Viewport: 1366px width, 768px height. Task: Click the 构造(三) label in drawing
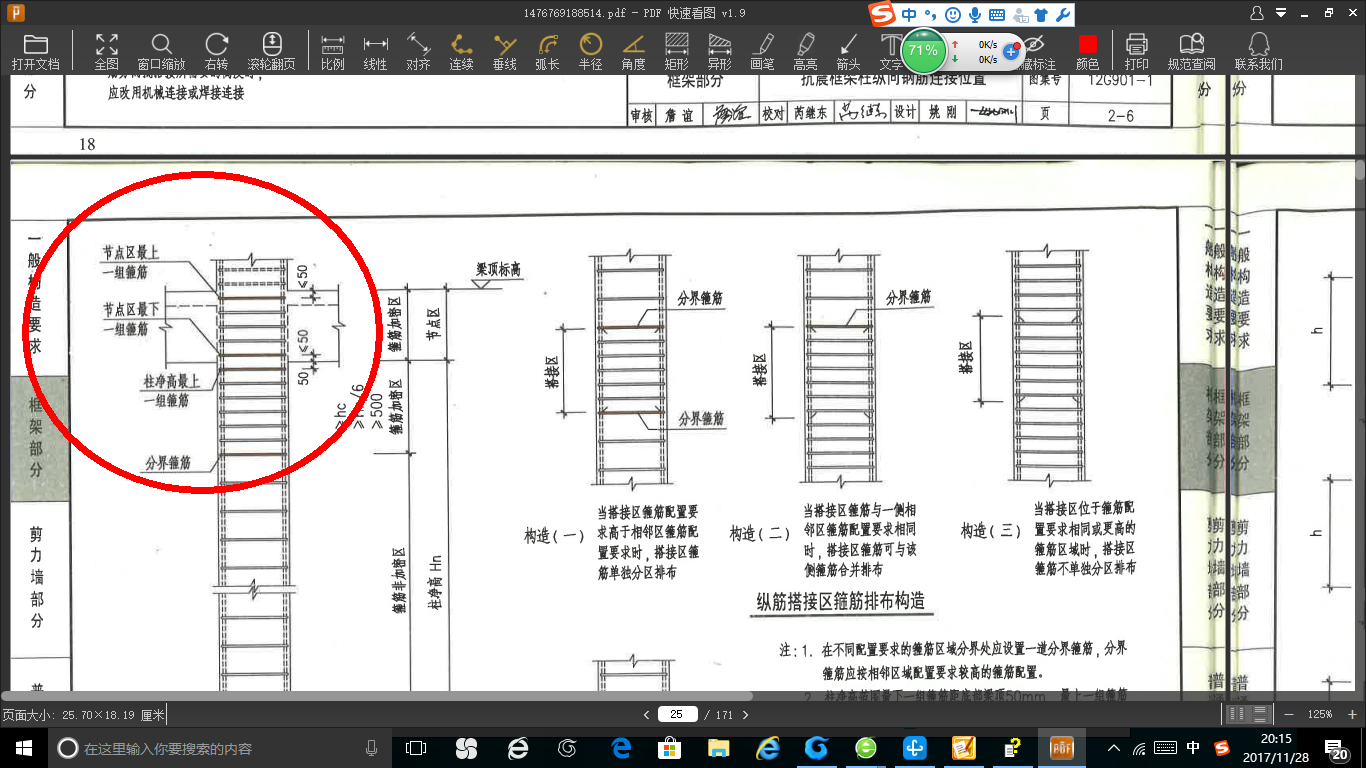pyautogui.click(x=993, y=531)
